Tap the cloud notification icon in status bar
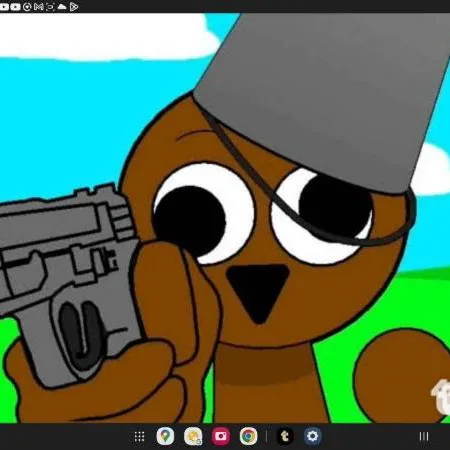Screen dimensions: 450x450 (x=62, y=6)
